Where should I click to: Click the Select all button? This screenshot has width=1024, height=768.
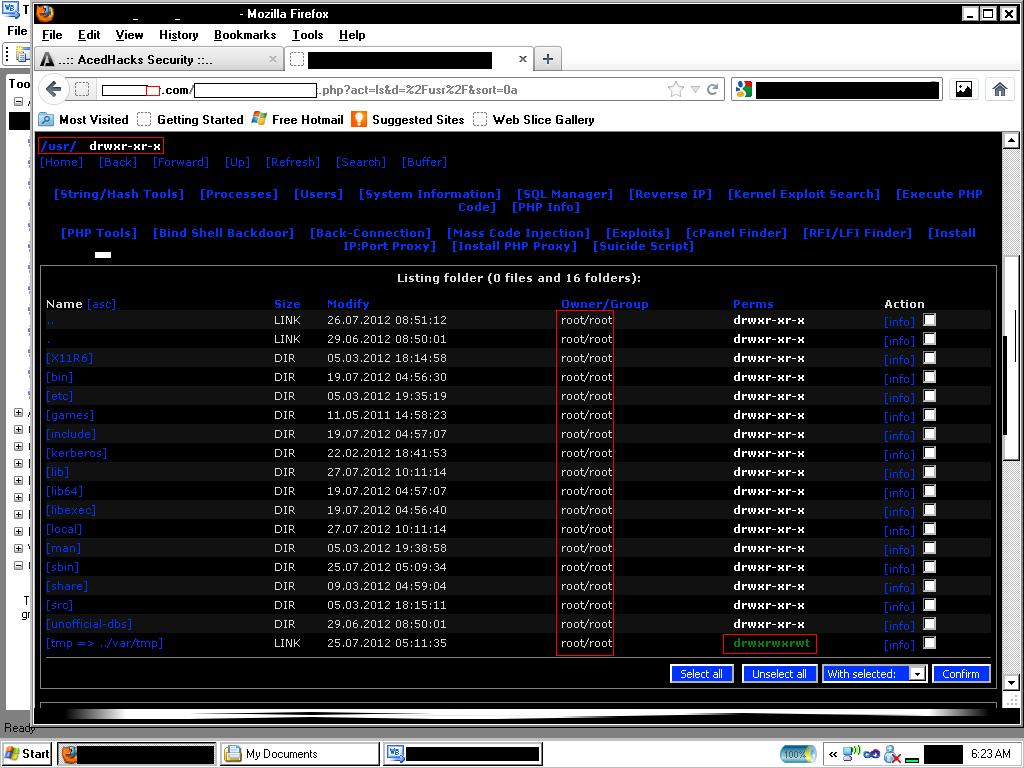701,673
